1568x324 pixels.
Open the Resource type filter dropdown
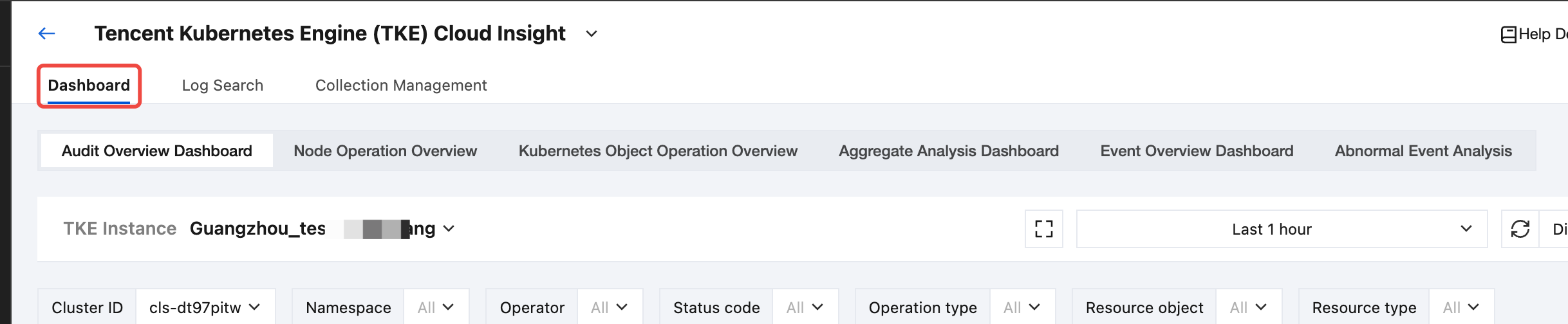[x=1461, y=308]
